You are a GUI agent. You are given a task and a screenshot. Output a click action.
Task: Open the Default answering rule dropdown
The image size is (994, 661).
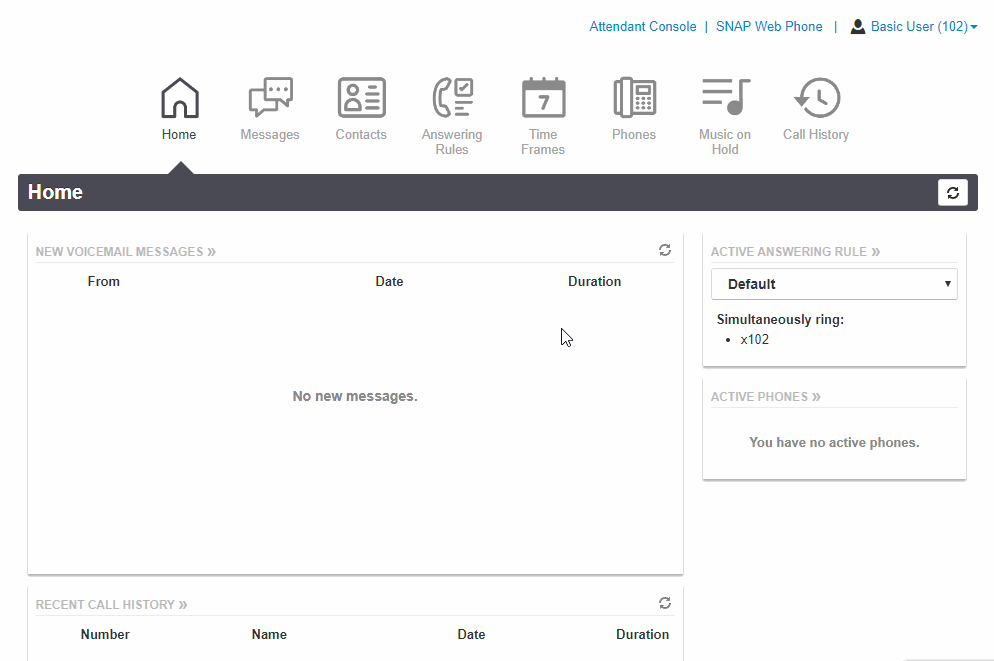pyautogui.click(x=834, y=284)
